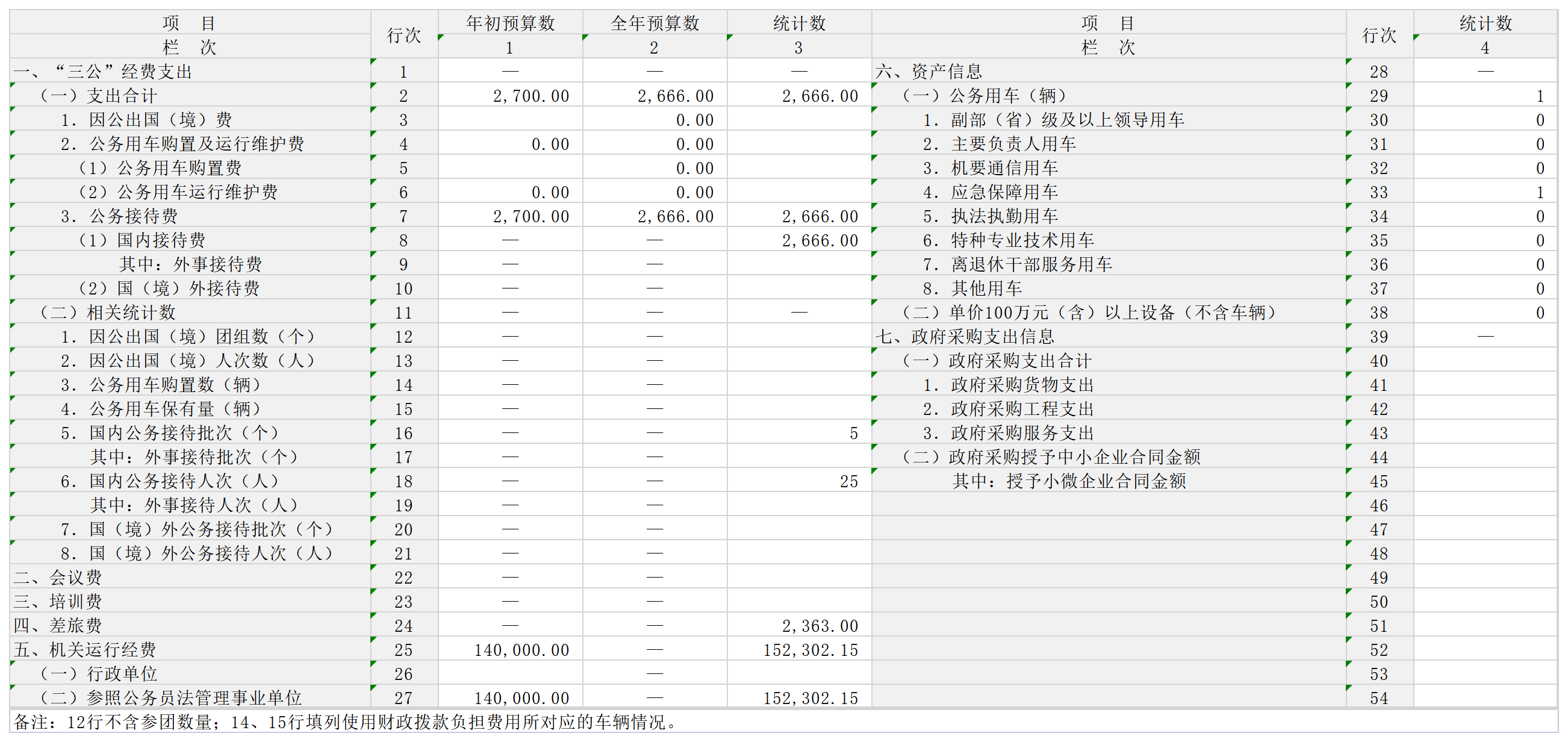Click row number 33 cell

[x=1379, y=192]
